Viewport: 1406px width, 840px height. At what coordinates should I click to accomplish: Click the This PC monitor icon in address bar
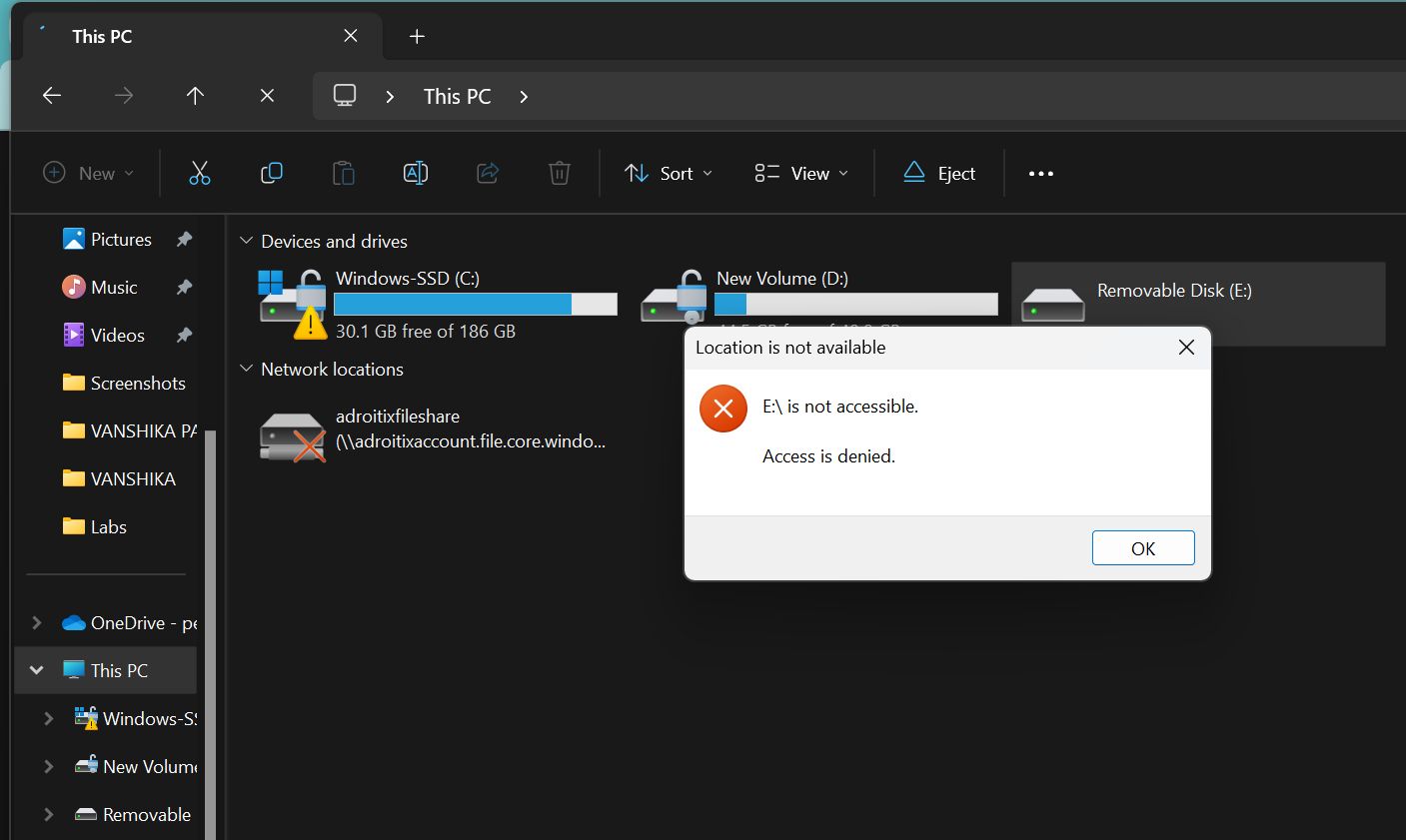click(344, 95)
